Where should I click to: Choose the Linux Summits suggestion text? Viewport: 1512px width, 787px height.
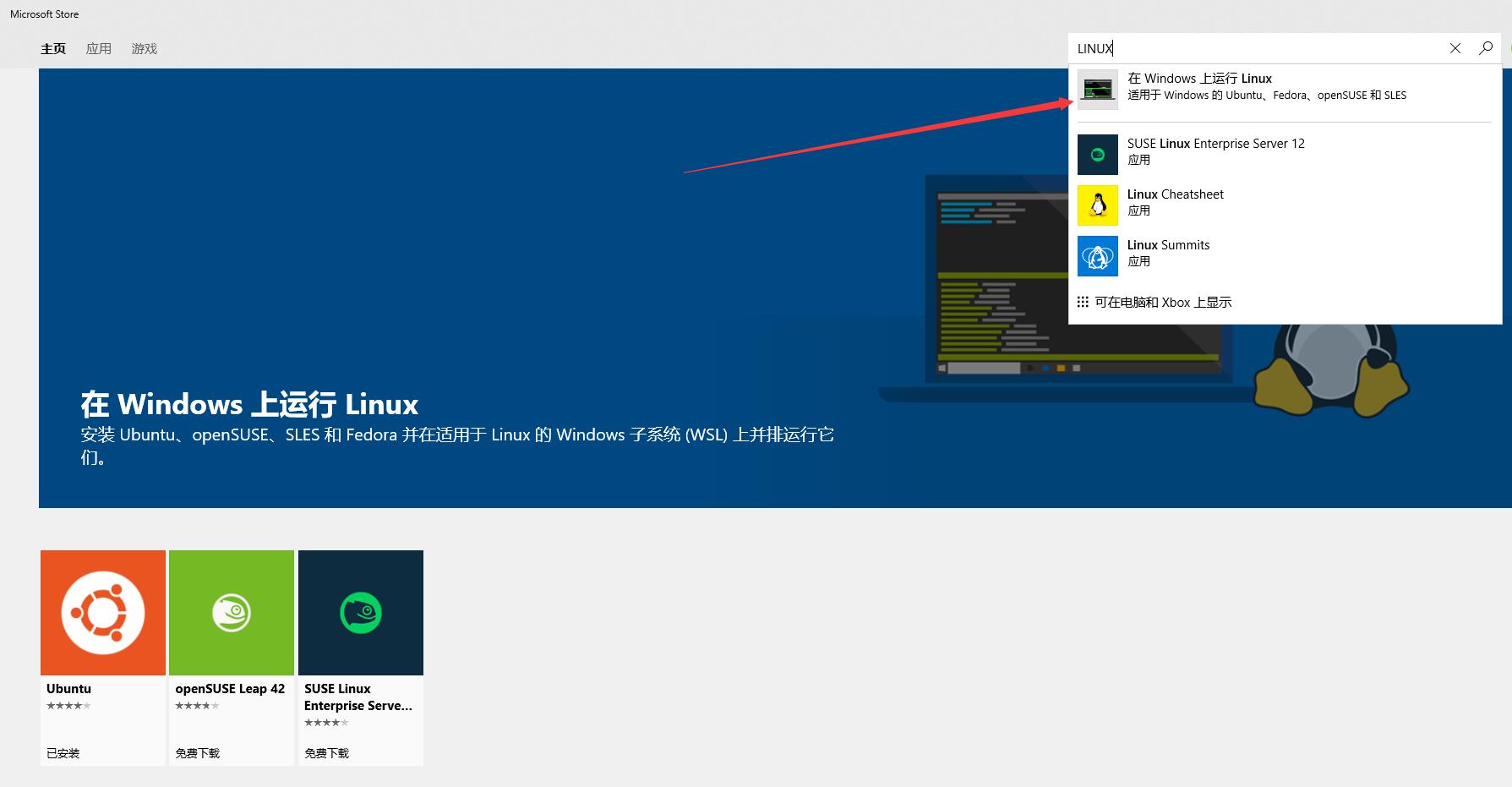point(1169,245)
